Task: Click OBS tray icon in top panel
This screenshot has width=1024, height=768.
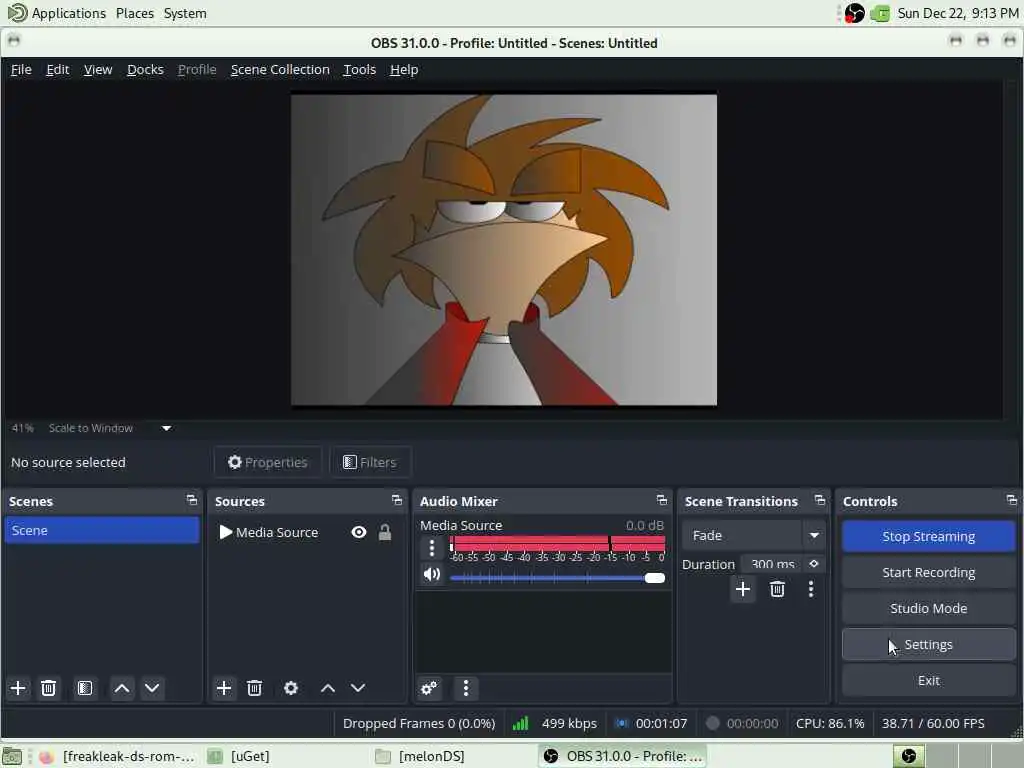Action: coord(854,13)
